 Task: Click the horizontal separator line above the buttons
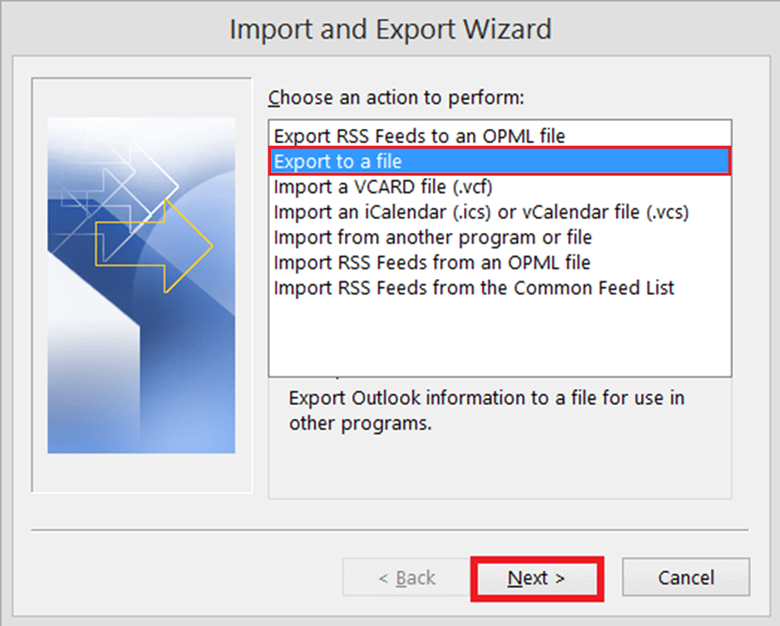pos(390,530)
